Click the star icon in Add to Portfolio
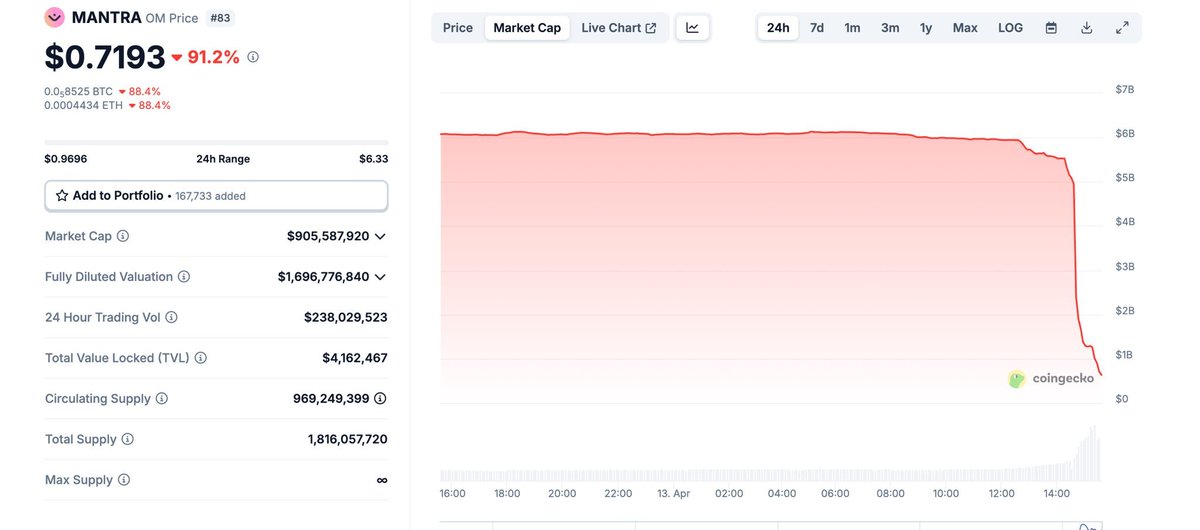This screenshot has height=530, width=1200. (62, 196)
